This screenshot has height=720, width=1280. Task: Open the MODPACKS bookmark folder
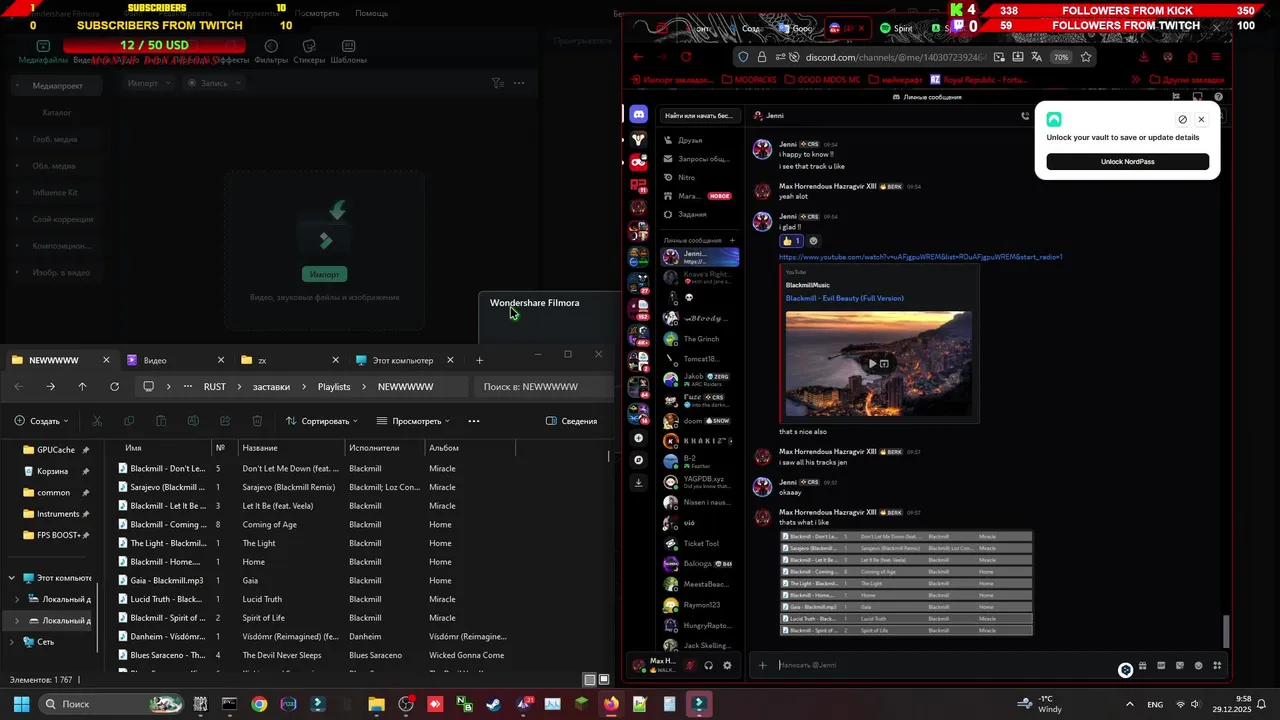748,79
